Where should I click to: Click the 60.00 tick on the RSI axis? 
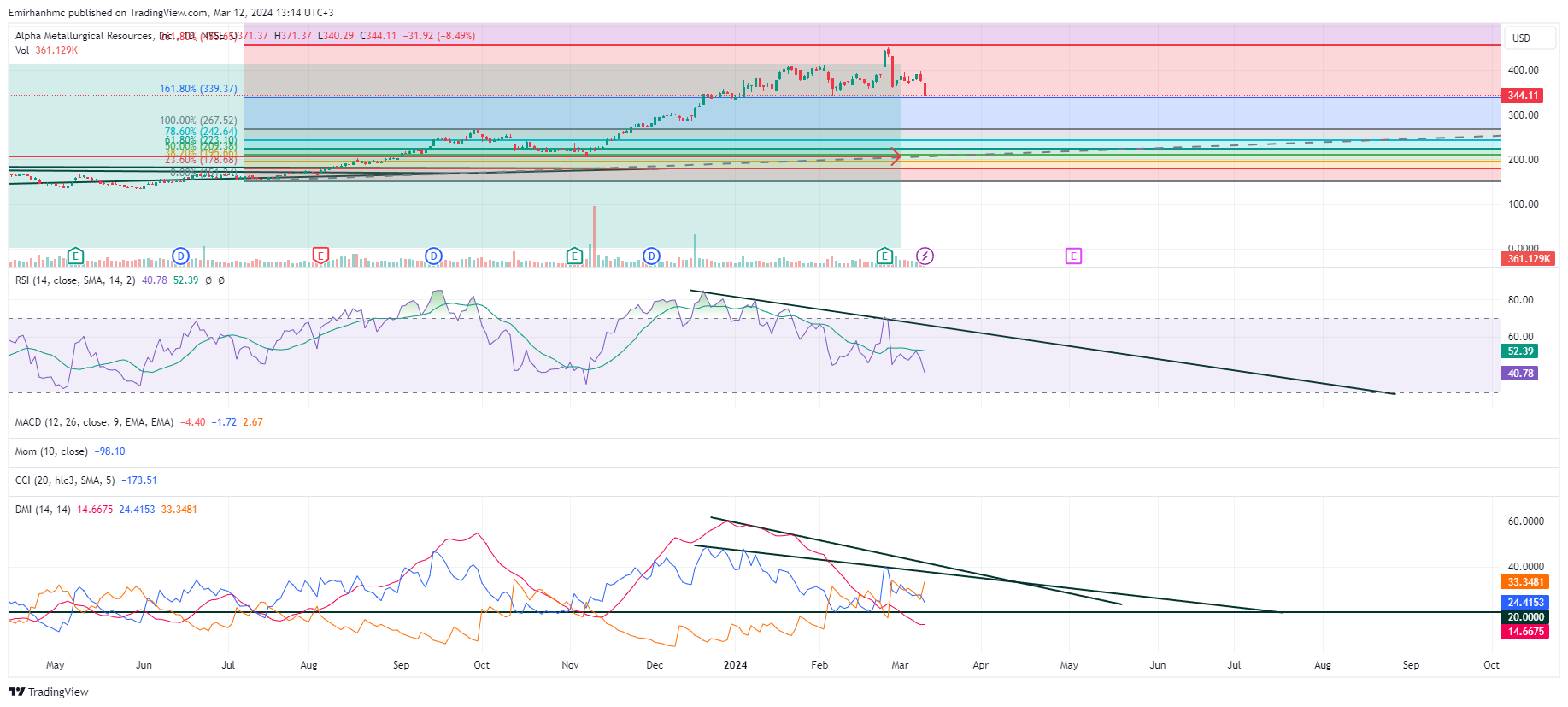click(x=1520, y=337)
